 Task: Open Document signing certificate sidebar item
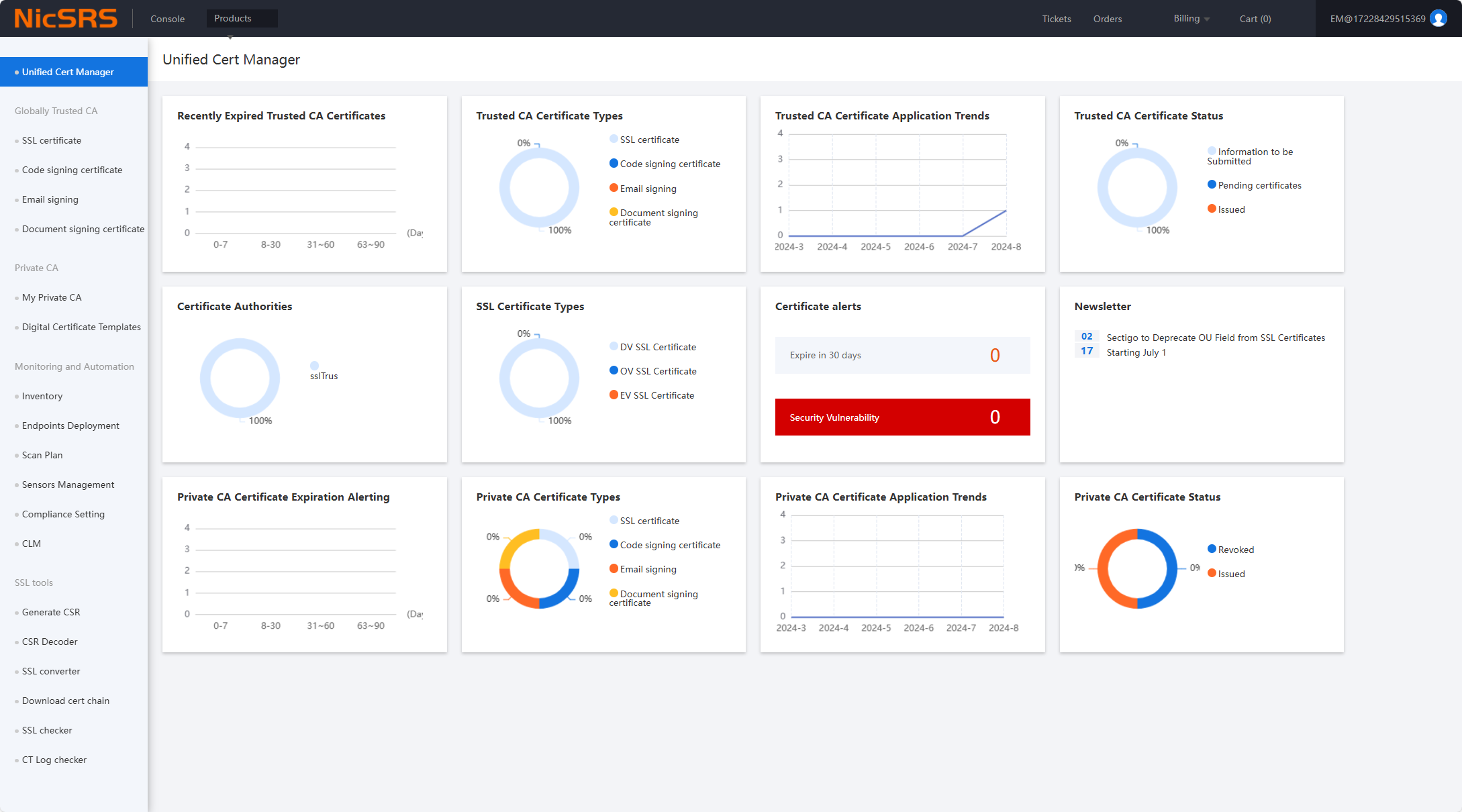tap(83, 229)
